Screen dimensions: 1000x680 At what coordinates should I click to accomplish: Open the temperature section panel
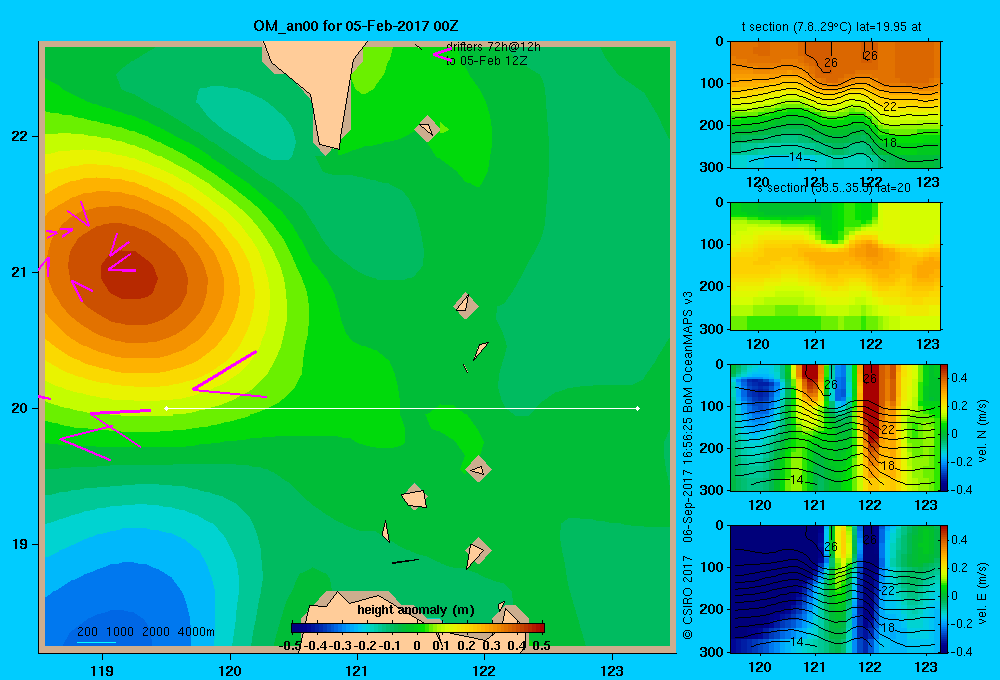click(x=835, y=105)
